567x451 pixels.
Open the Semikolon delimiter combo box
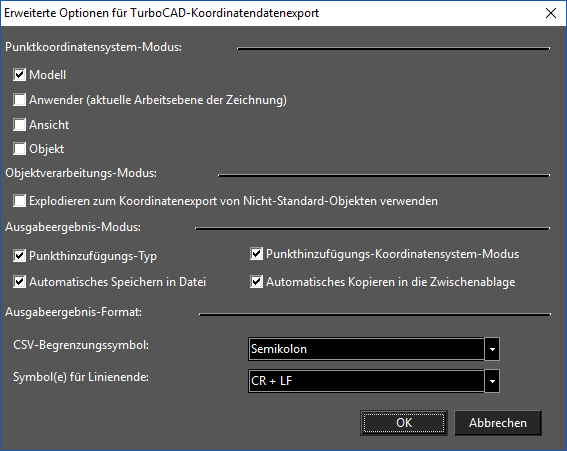(374, 349)
